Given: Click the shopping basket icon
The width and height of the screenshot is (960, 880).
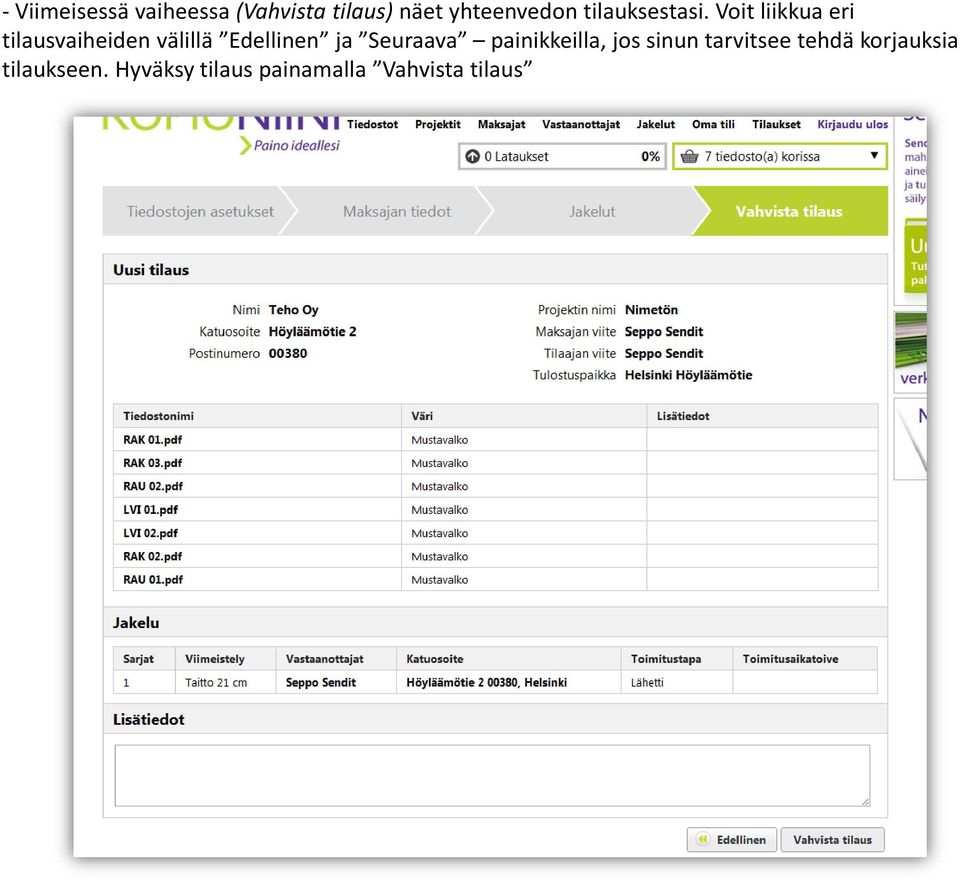Looking at the screenshot, I should coord(689,156).
